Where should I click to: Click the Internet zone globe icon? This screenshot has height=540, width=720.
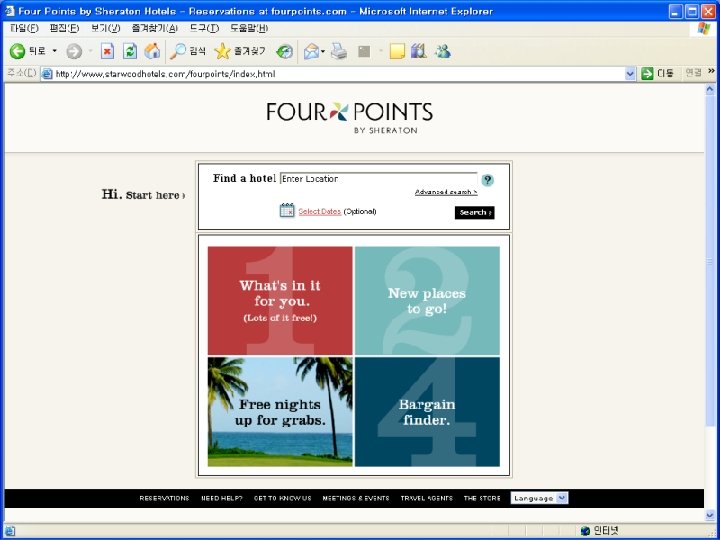click(585, 531)
